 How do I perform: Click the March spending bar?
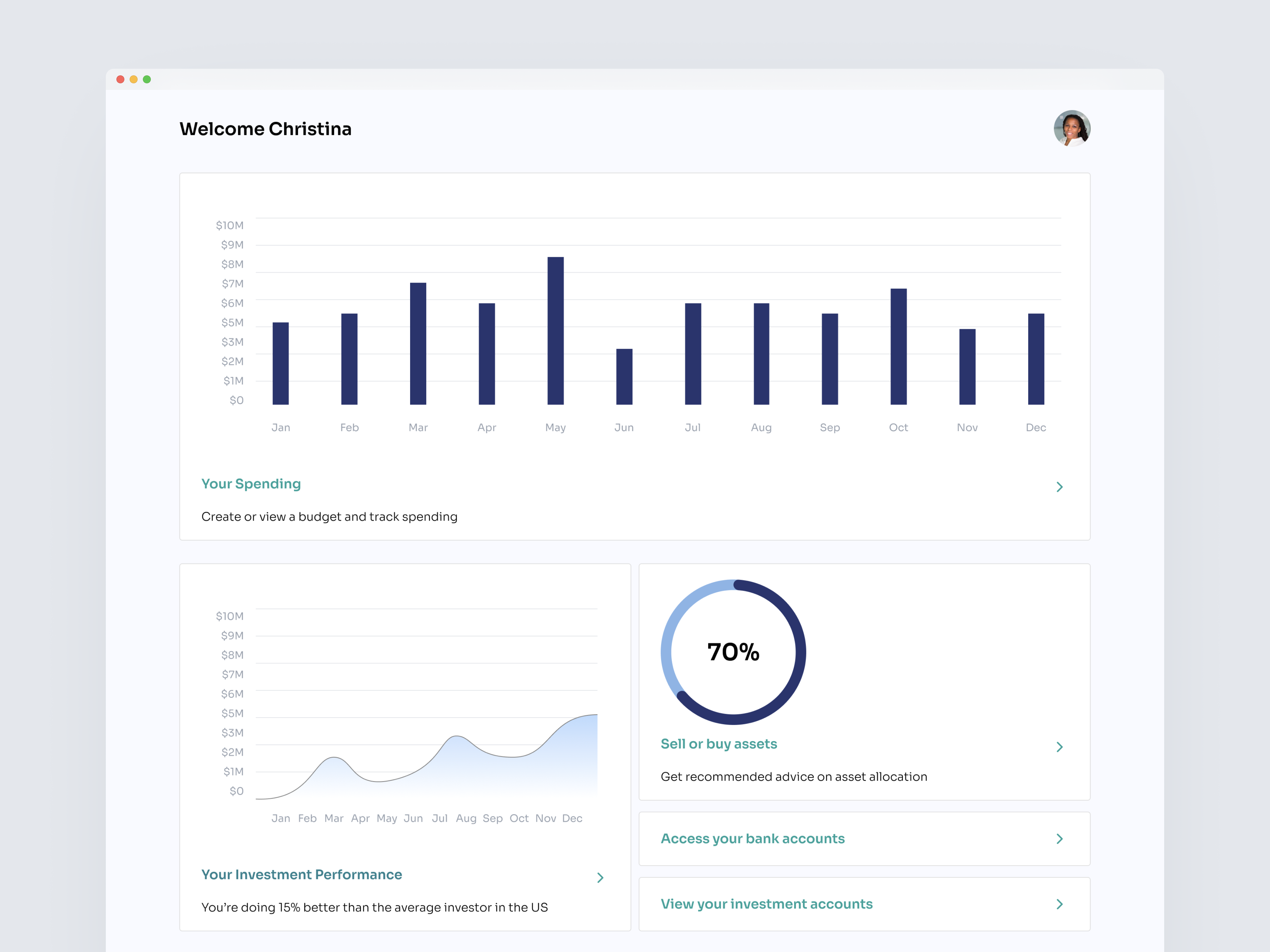click(x=418, y=343)
